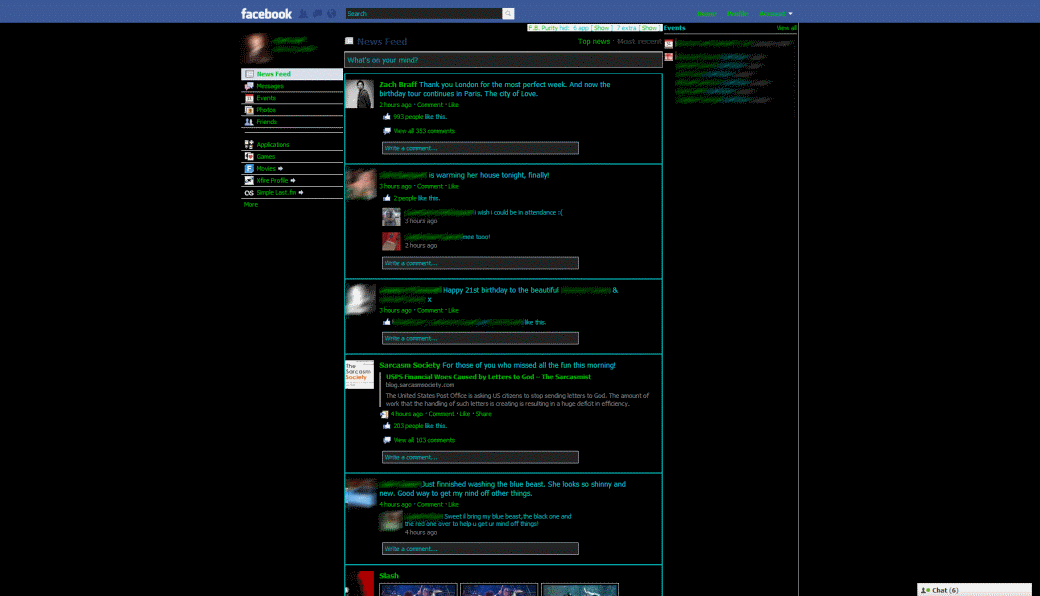This screenshot has width=1040, height=596.
Task: Open the Zach Braff name link
Action: pyautogui.click(x=398, y=84)
